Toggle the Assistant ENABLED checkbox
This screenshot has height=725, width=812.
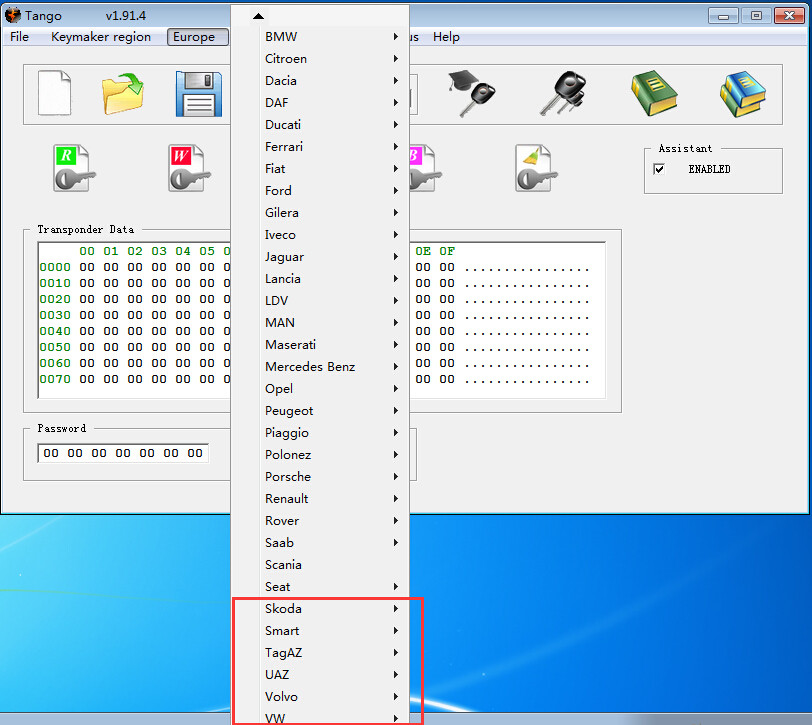[659, 169]
